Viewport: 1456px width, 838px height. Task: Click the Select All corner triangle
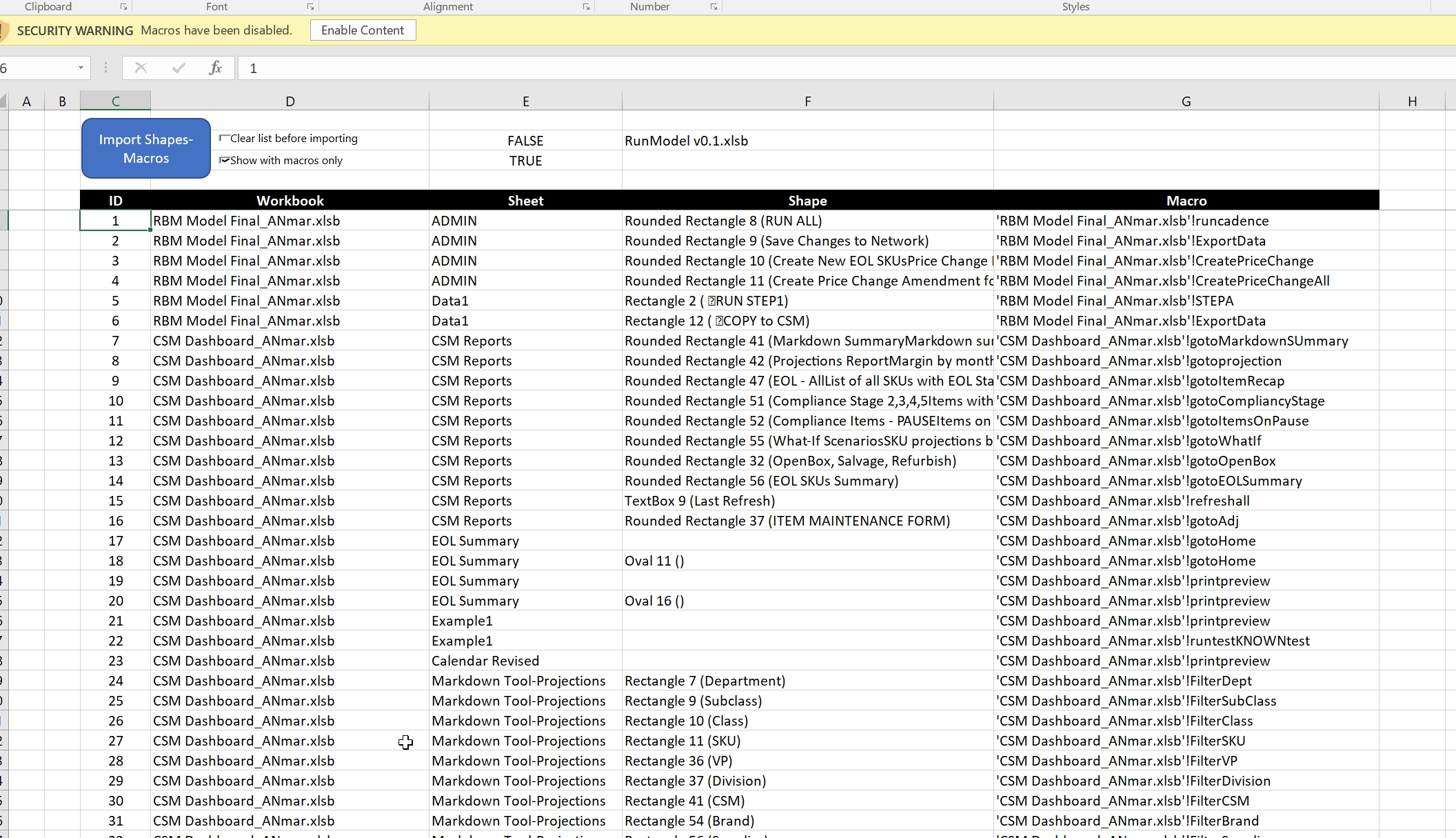[x=3, y=102]
